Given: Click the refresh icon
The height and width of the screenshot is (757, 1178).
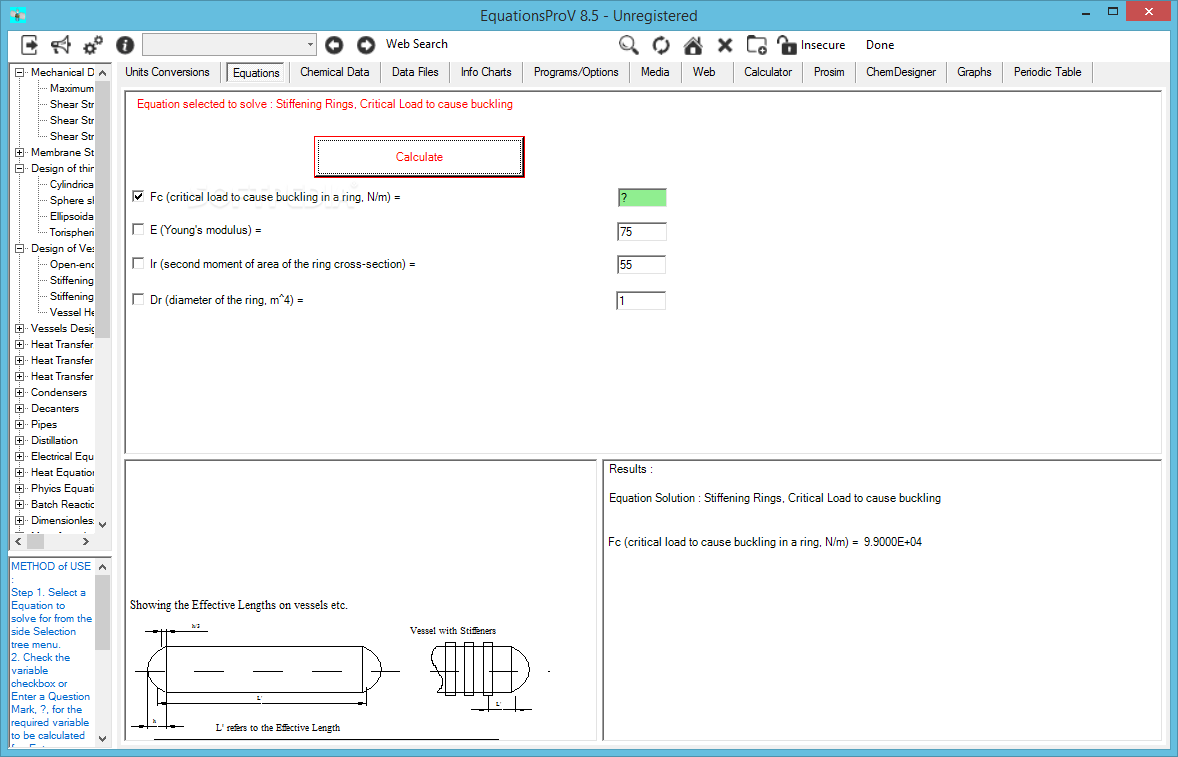Looking at the screenshot, I should [661, 45].
